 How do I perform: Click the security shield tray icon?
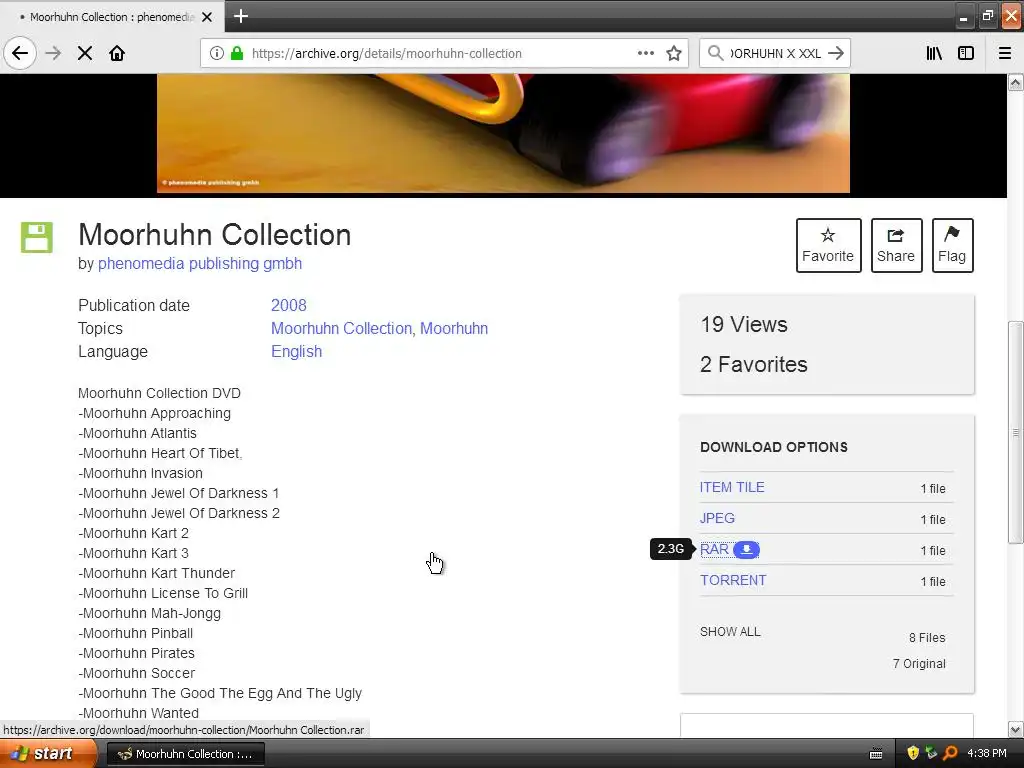pyautogui.click(x=913, y=754)
